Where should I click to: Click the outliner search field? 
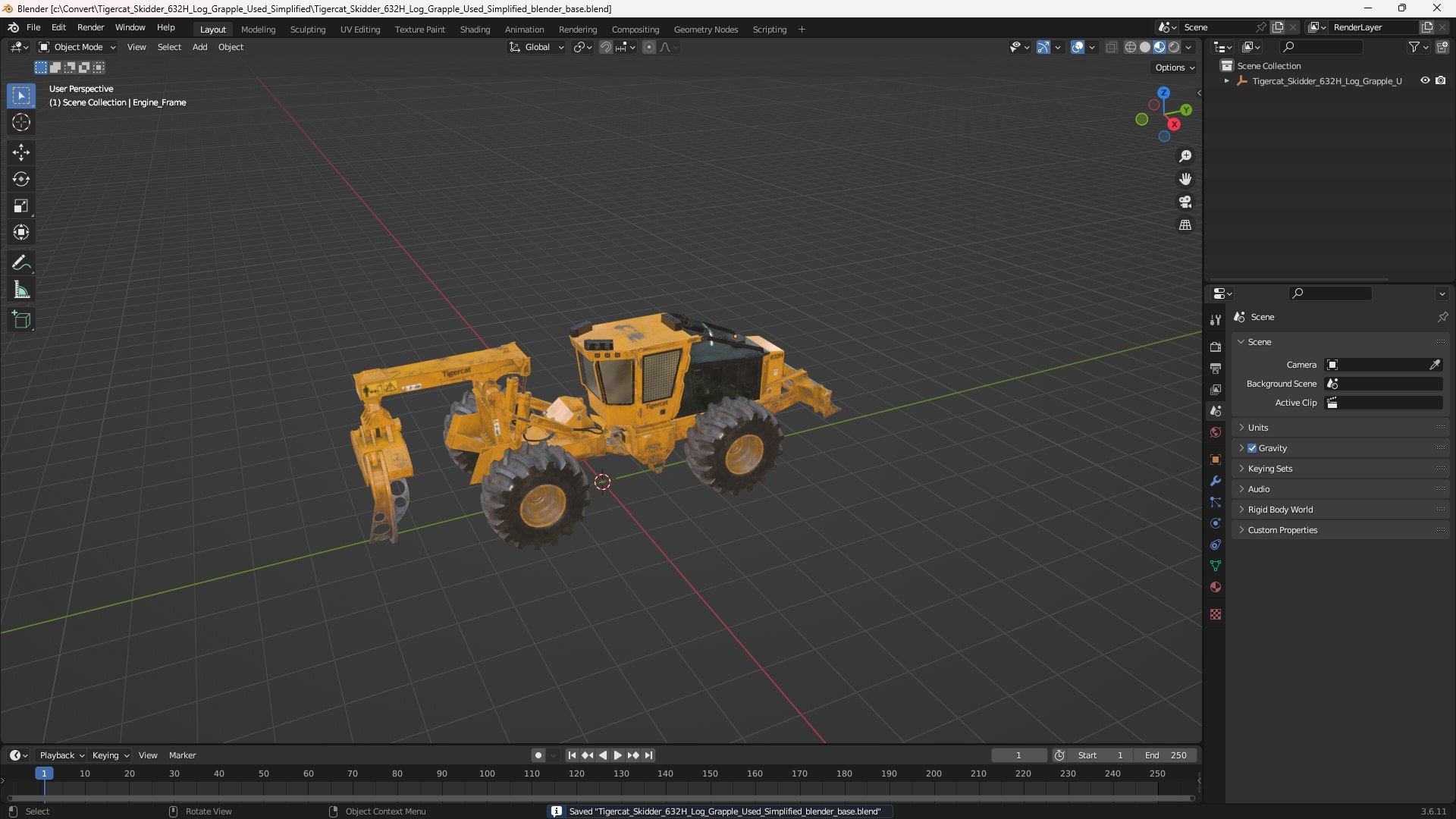1320,47
